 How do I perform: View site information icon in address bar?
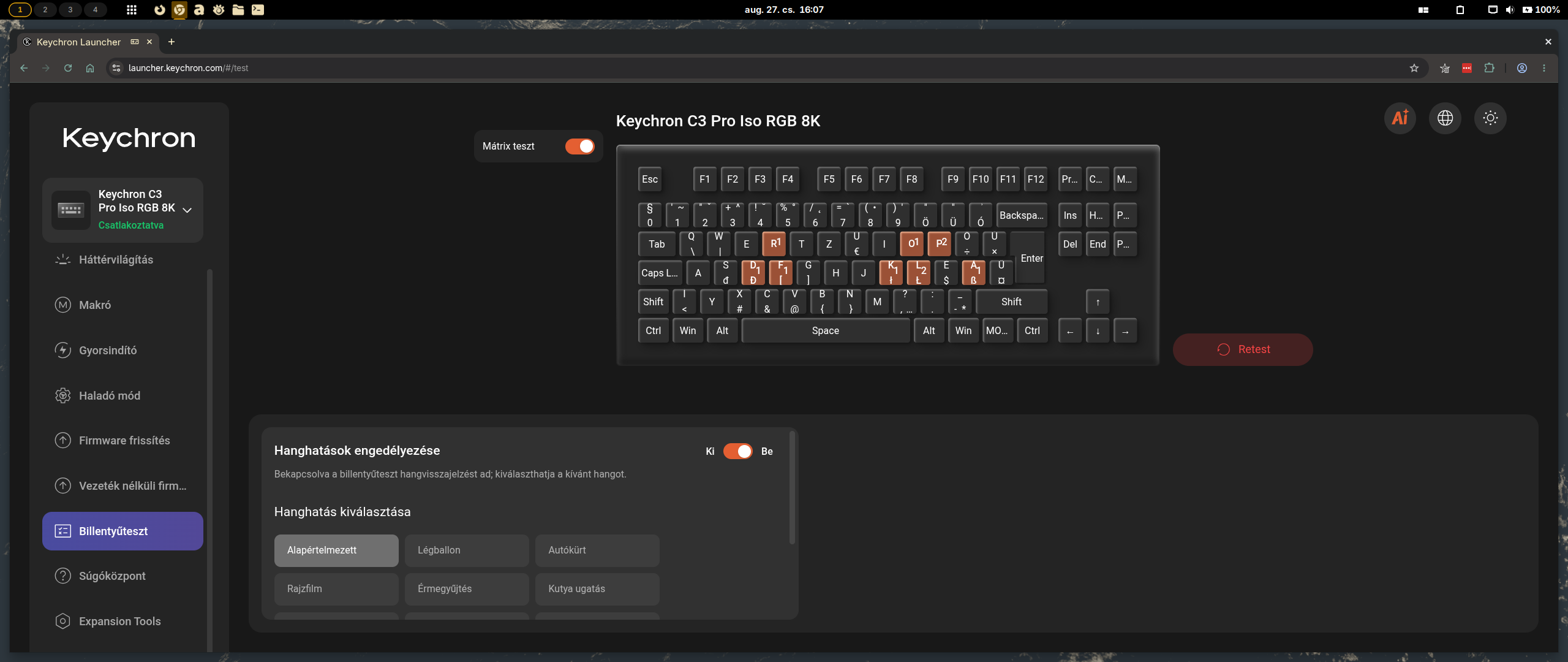pyautogui.click(x=116, y=68)
